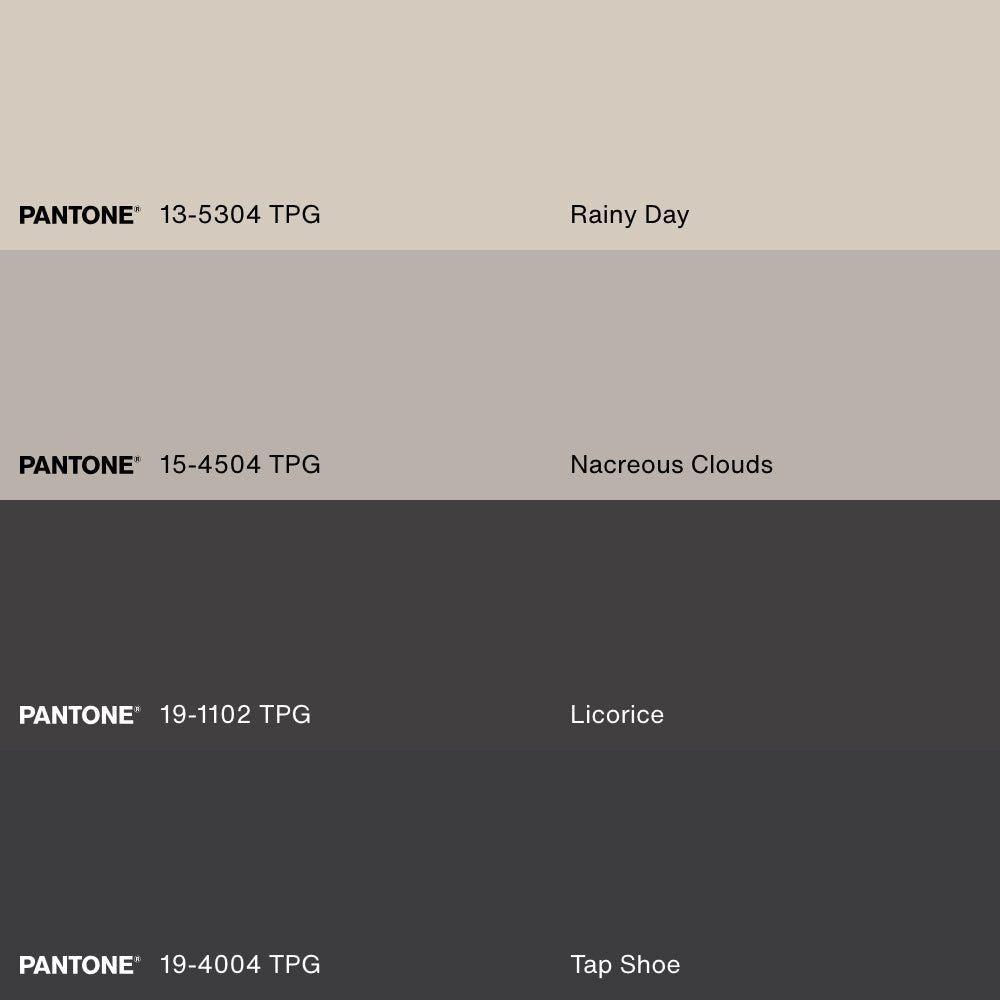The width and height of the screenshot is (1000, 1000).
Task: Click the TPG suffix after 19-1102
Action: click(285, 715)
